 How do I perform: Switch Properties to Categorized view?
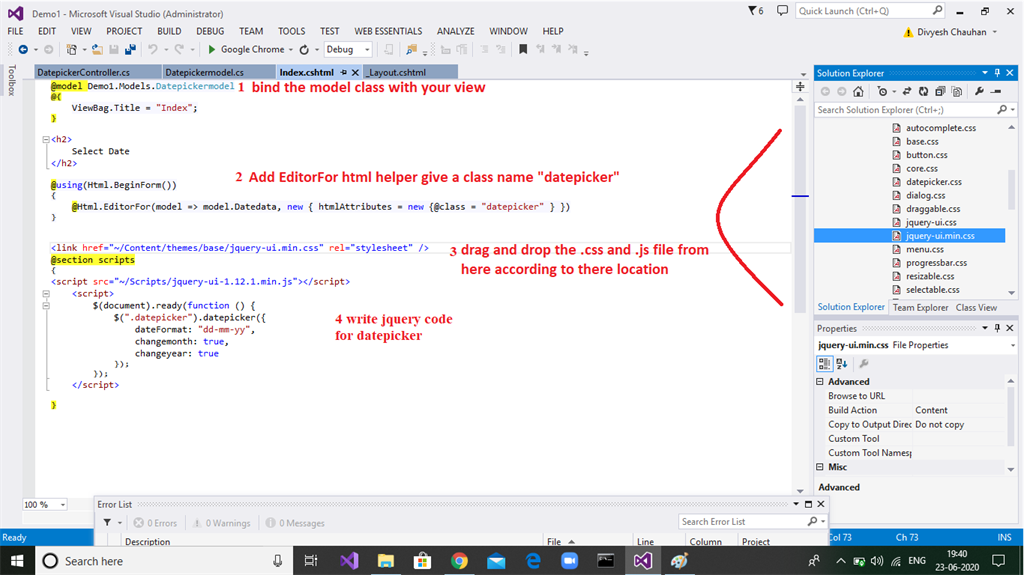click(825, 363)
